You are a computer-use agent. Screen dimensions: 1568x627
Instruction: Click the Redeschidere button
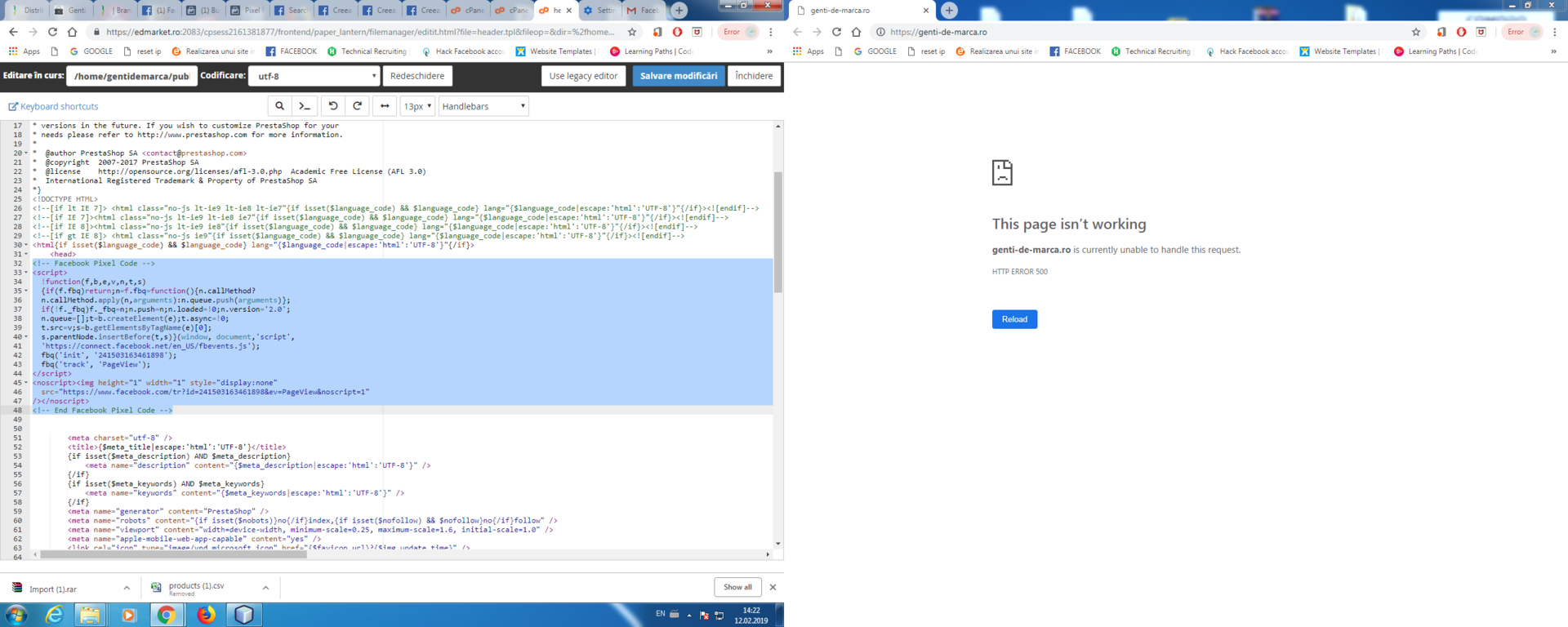tap(417, 76)
